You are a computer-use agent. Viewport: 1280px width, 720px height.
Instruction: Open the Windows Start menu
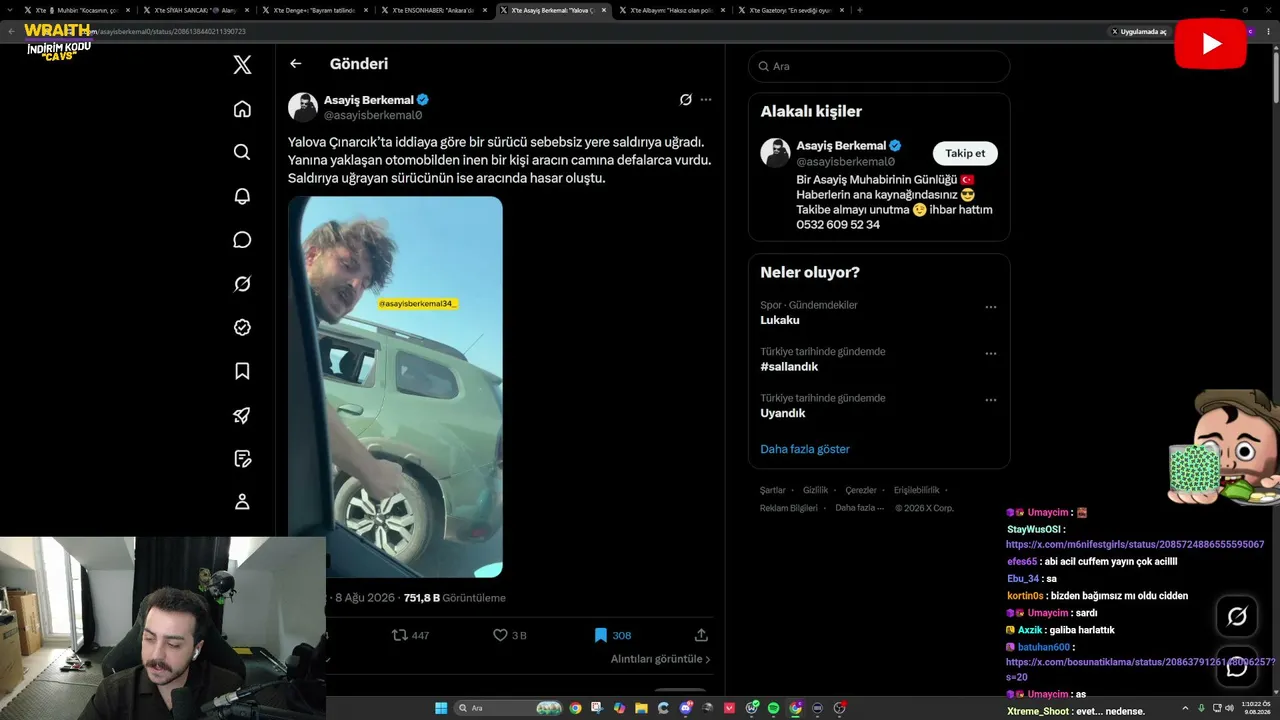click(x=441, y=708)
